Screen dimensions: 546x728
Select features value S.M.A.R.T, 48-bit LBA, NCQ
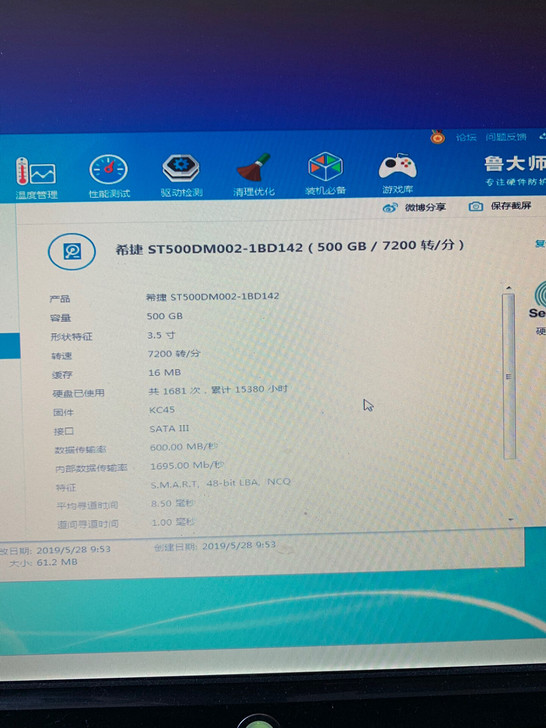pos(221,483)
